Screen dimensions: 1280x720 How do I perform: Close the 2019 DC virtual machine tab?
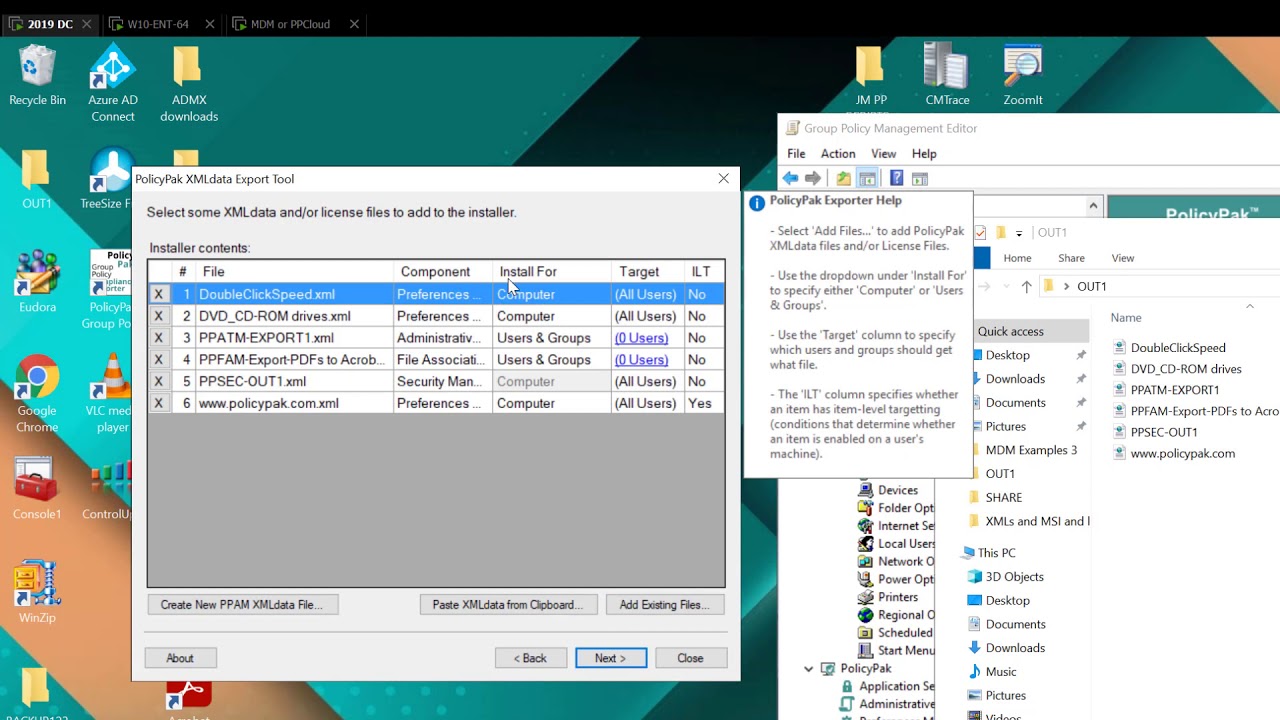87,24
